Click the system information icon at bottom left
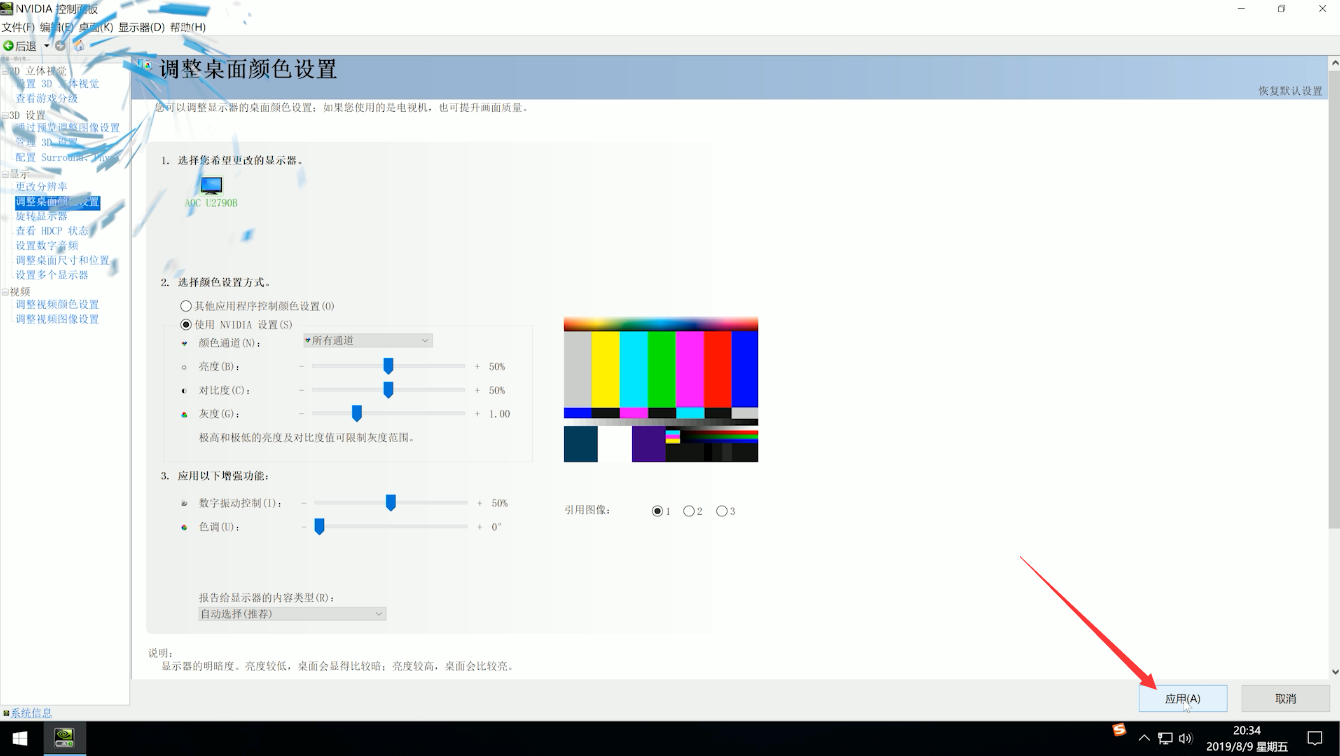This screenshot has height=756, width=1340. click(6, 713)
